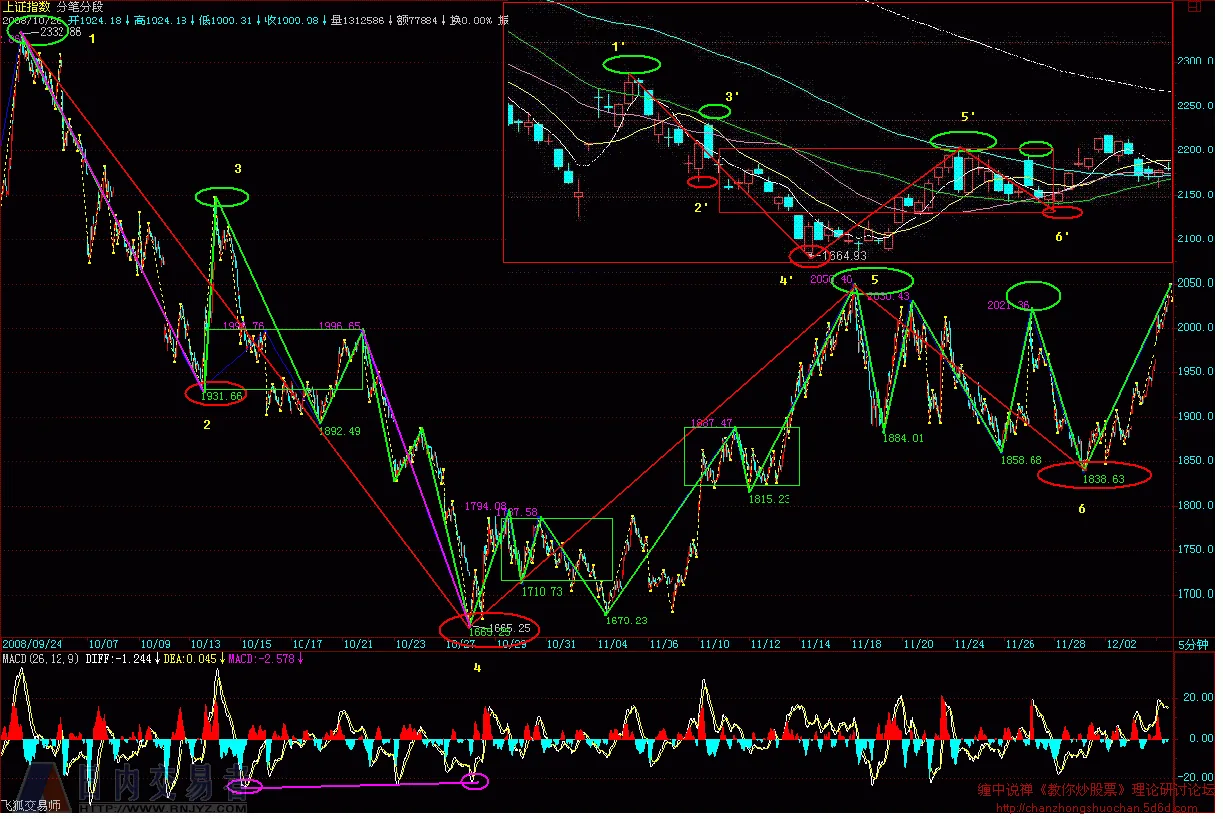
Task: Select the 11/18 date on the time axis
Action: click(866, 644)
